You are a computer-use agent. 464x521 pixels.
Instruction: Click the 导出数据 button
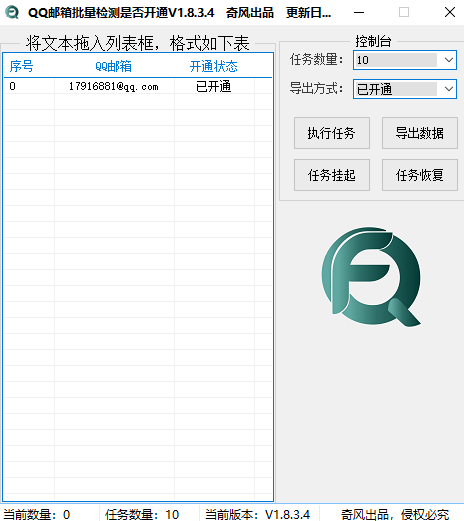(x=420, y=133)
